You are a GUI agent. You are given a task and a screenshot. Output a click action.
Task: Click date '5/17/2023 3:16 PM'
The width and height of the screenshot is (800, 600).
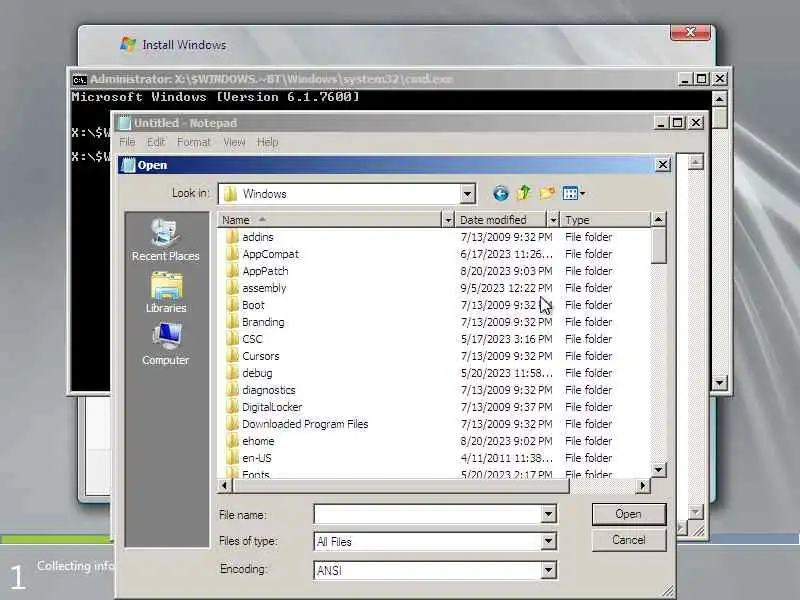(506, 339)
